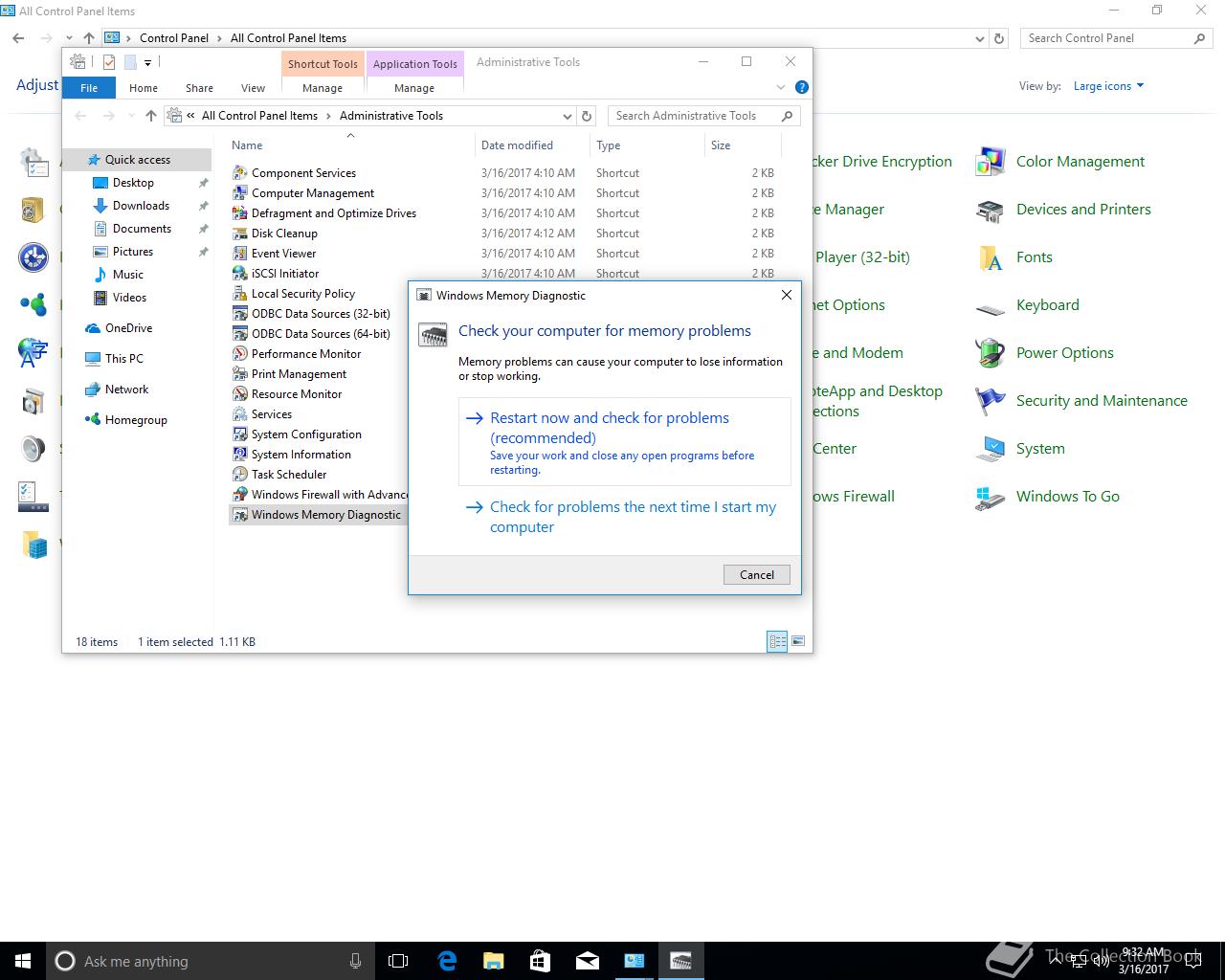Expand the ribbon with the chevron

pos(781,87)
